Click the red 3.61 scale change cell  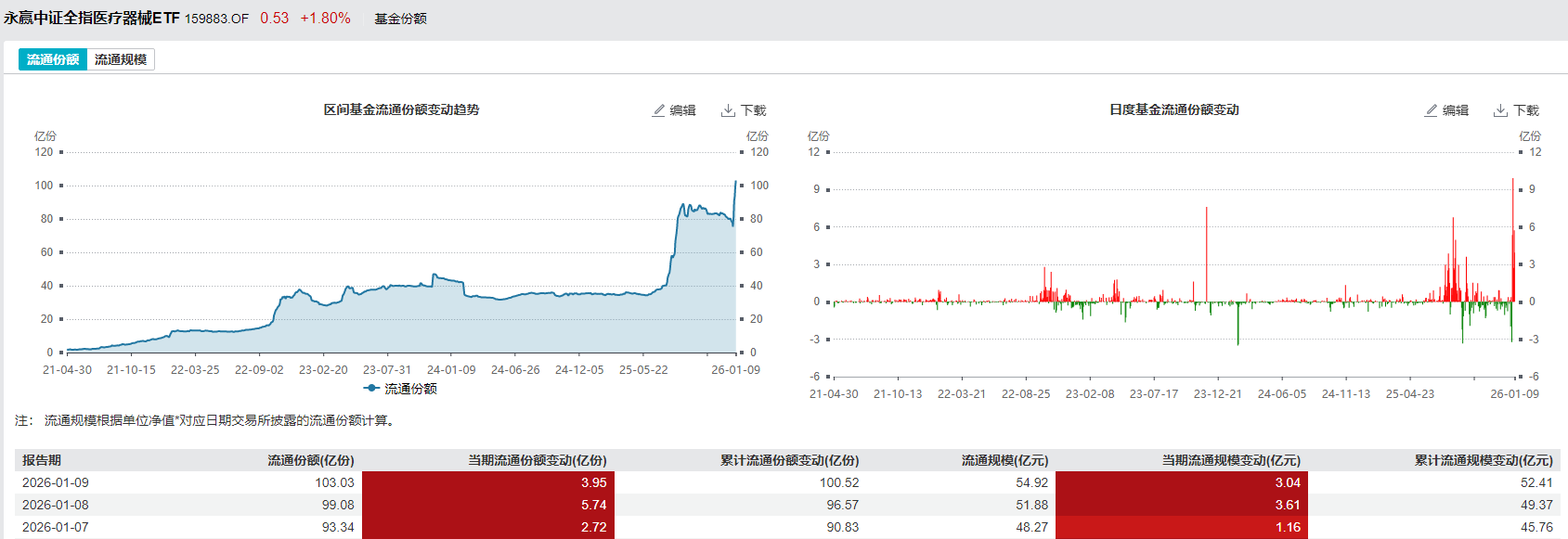pos(1182,505)
